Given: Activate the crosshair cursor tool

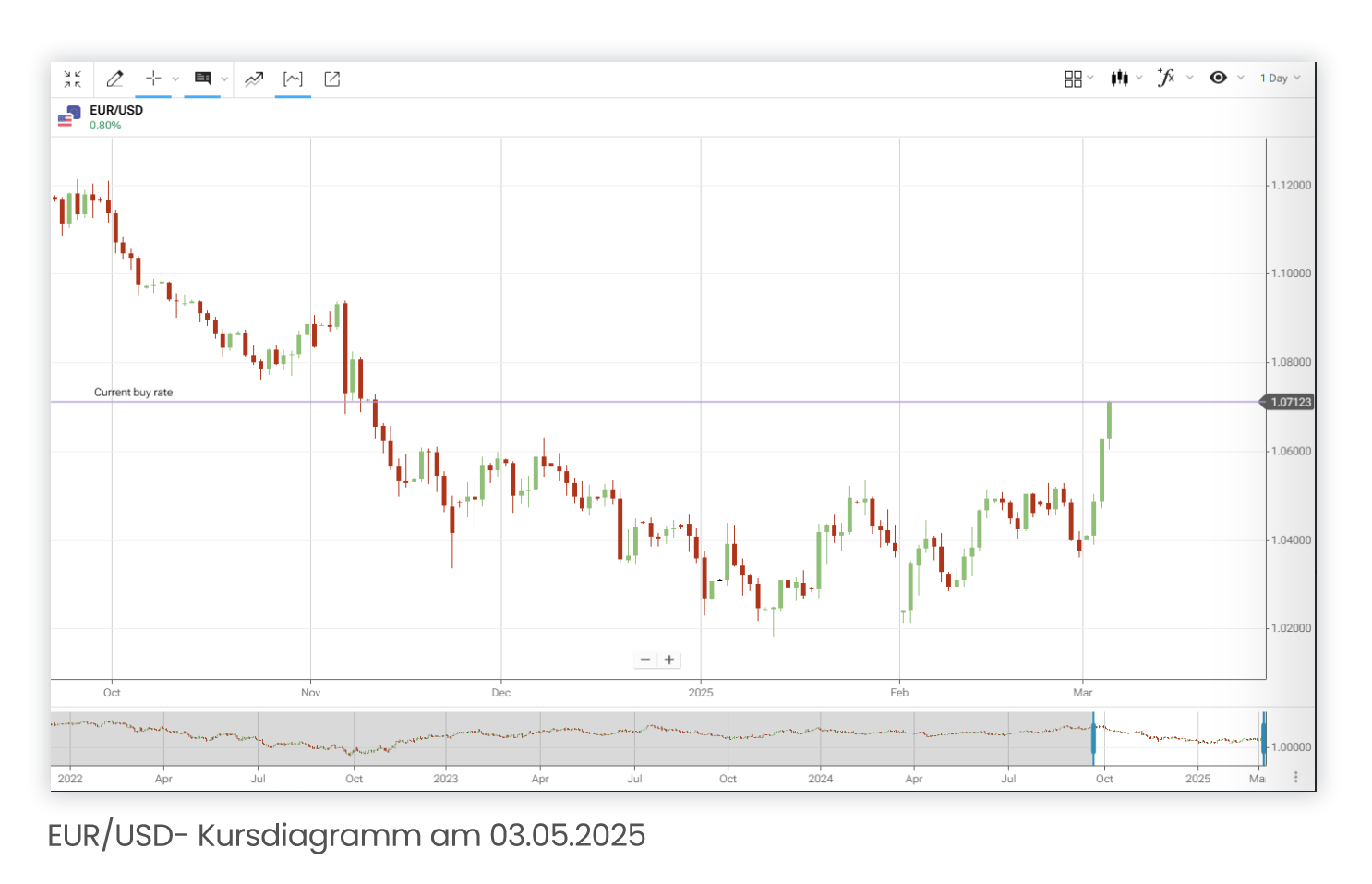Looking at the screenshot, I should point(153,79).
